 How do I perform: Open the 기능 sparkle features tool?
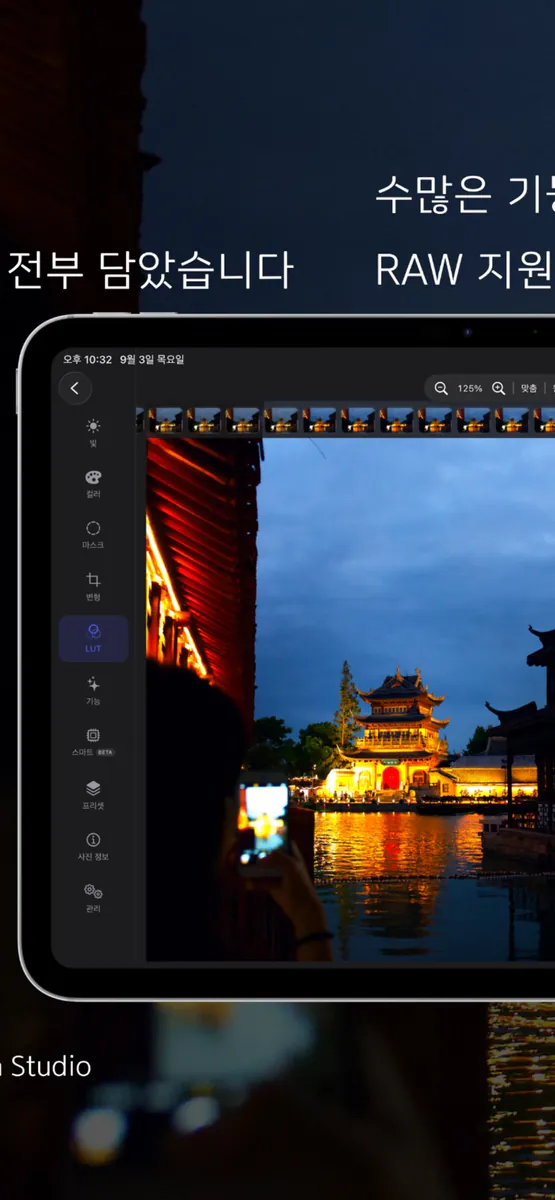click(93, 691)
